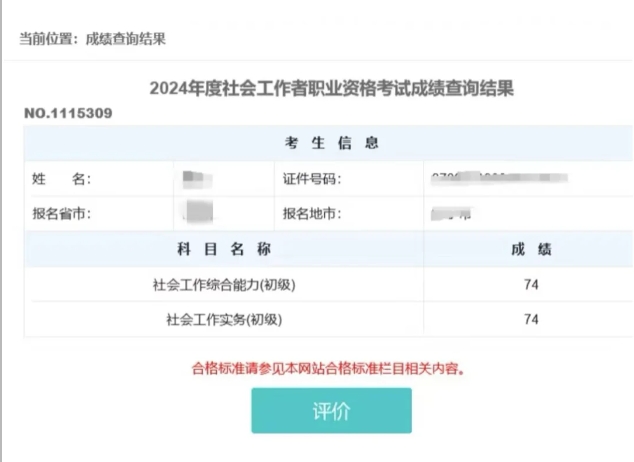
Task: Click the 2024年度 exam results page title
Action: (x=331, y=88)
